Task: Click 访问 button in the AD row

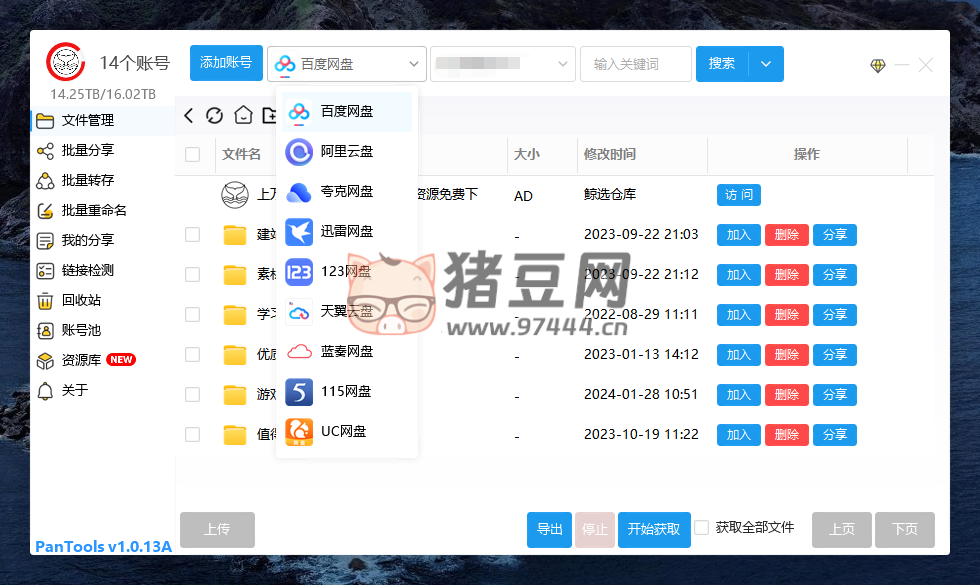Action: coord(739,195)
